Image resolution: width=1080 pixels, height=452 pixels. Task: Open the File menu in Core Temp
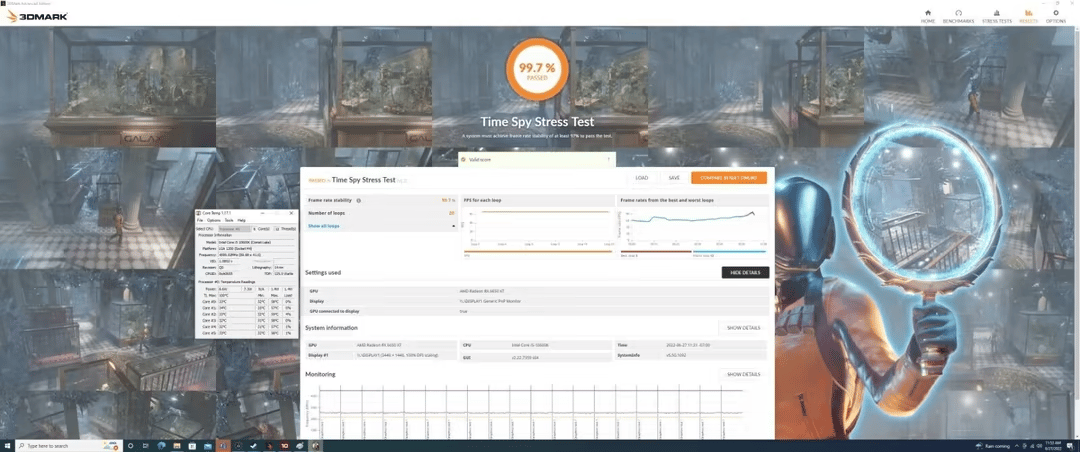coord(200,220)
